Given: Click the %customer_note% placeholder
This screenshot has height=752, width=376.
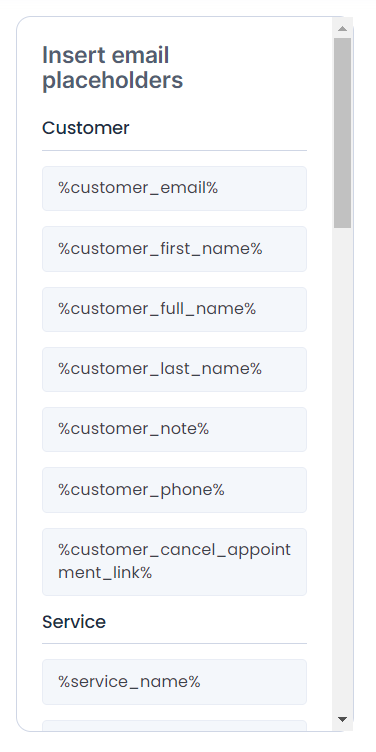Looking at the screenshot, I should 174,429.
